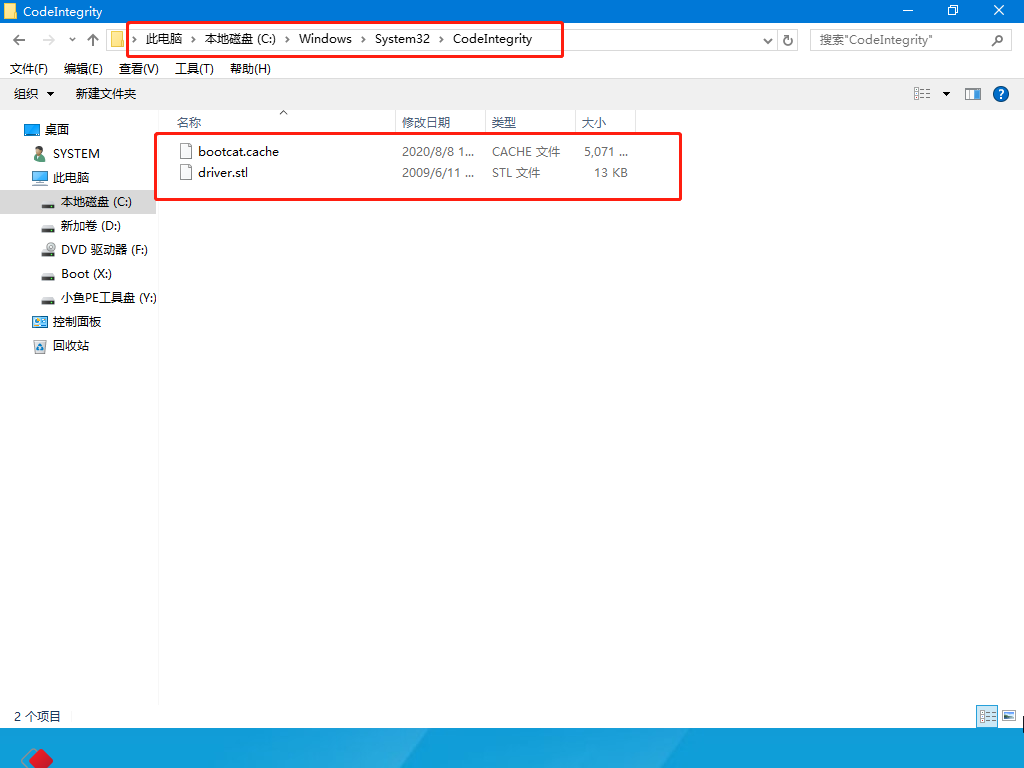Open the 工具(T) menu
Screen dimensions: 1024x768
(194, 69)
